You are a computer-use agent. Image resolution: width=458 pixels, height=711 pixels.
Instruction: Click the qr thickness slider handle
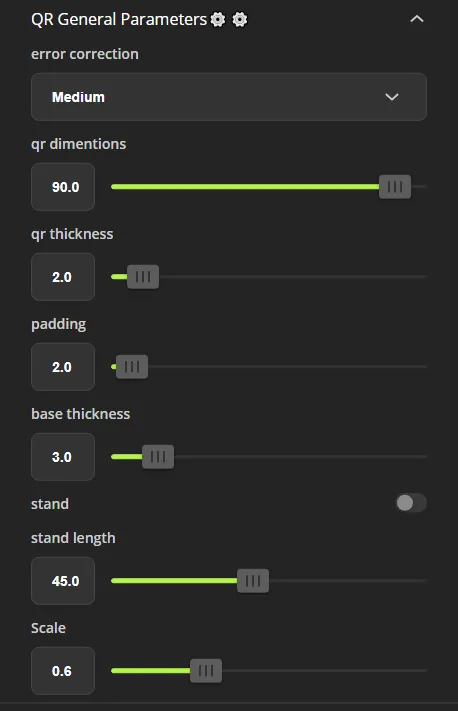click(x=143, y=277)
